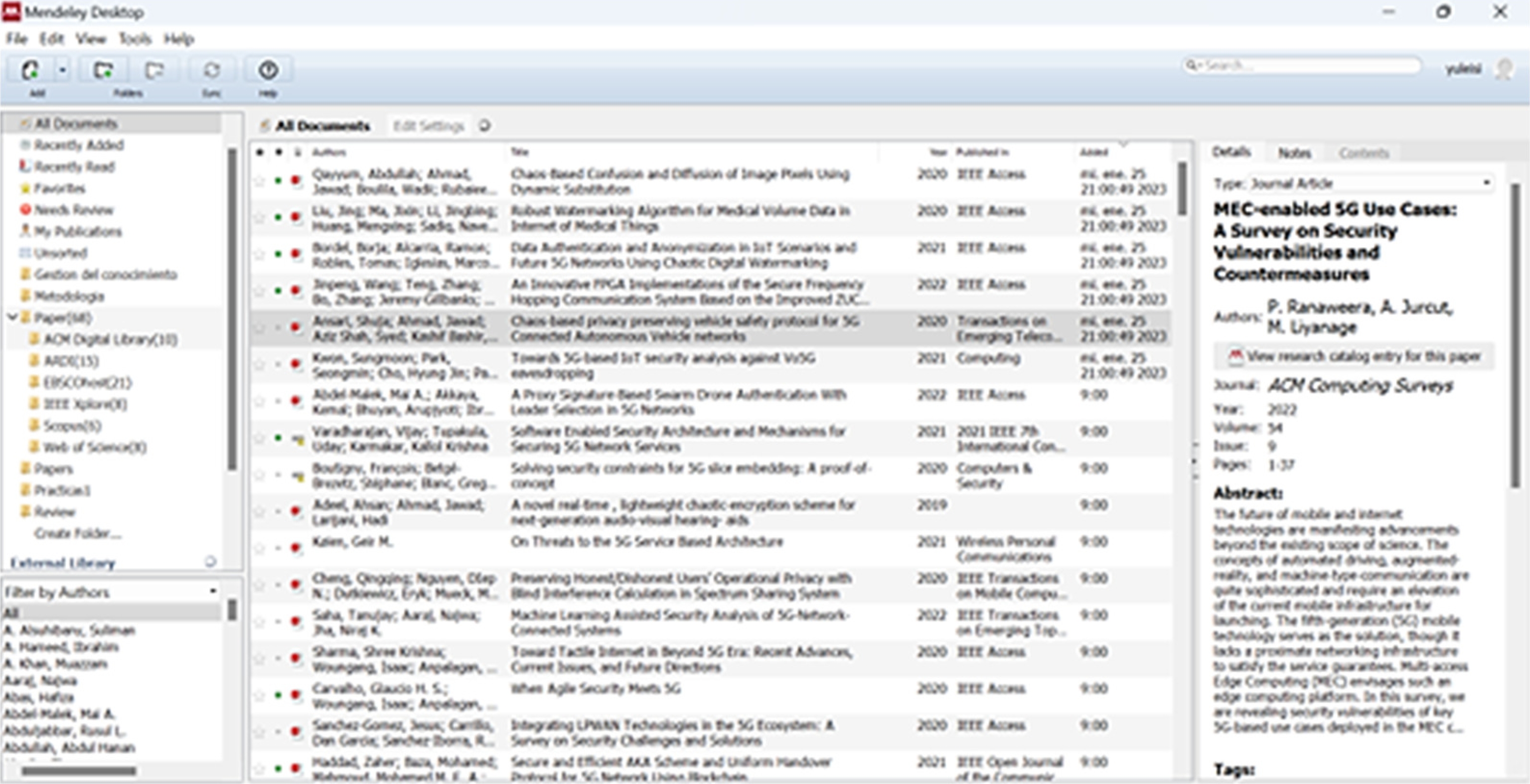The width and height of the screenshot is (1530, 784).
Task: Open the Filter by Authors dropdown
Action: pos(212,591)
